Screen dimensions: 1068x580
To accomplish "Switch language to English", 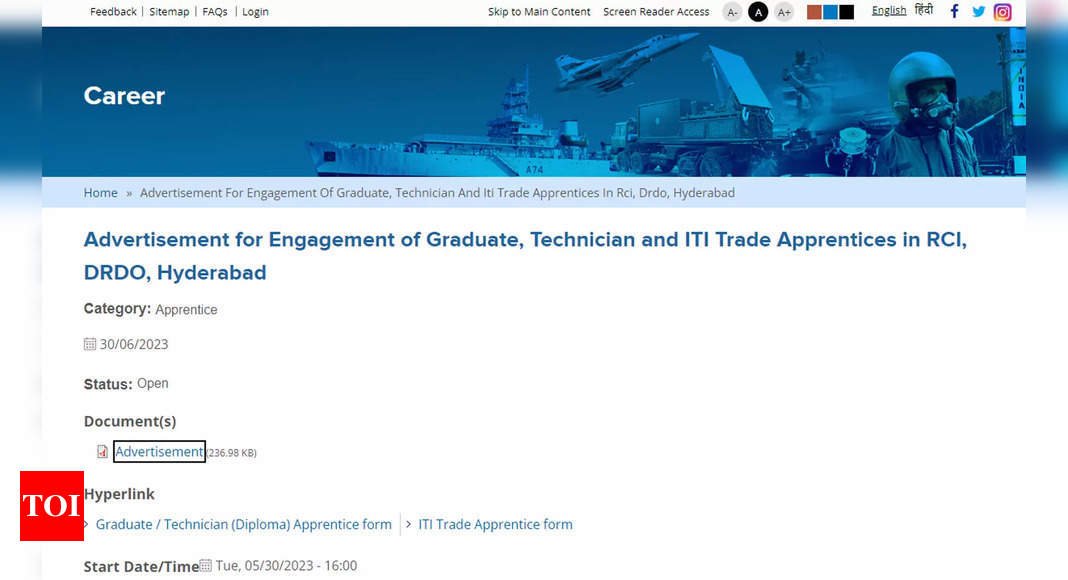I will [889, 10].
